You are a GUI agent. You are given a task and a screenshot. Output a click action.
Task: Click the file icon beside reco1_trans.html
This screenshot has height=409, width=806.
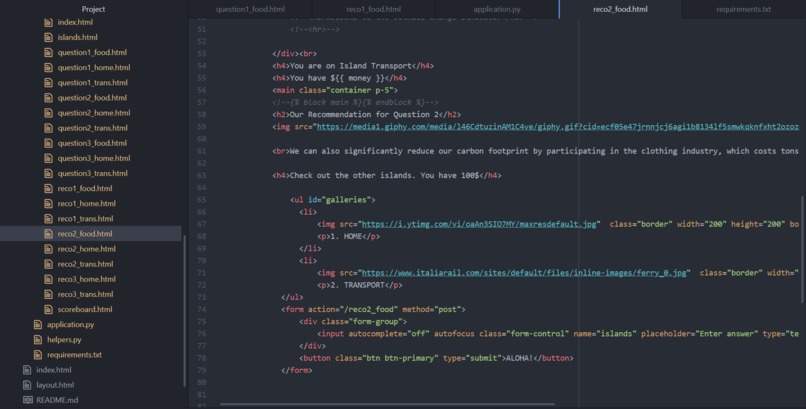click(x=48, y=219)
